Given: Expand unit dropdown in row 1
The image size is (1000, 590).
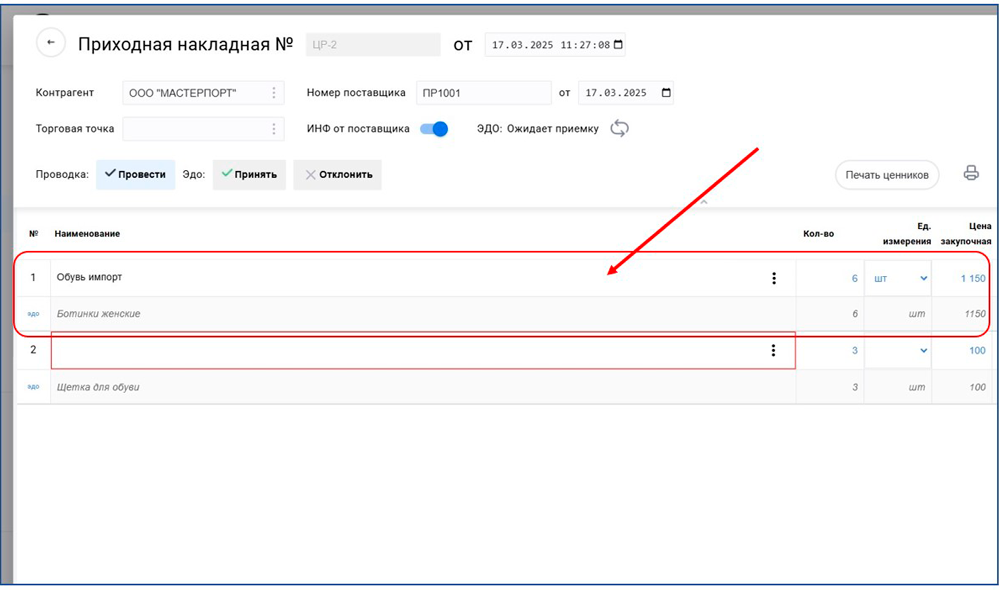Looking at the screenshot, I should pos(922,278).
